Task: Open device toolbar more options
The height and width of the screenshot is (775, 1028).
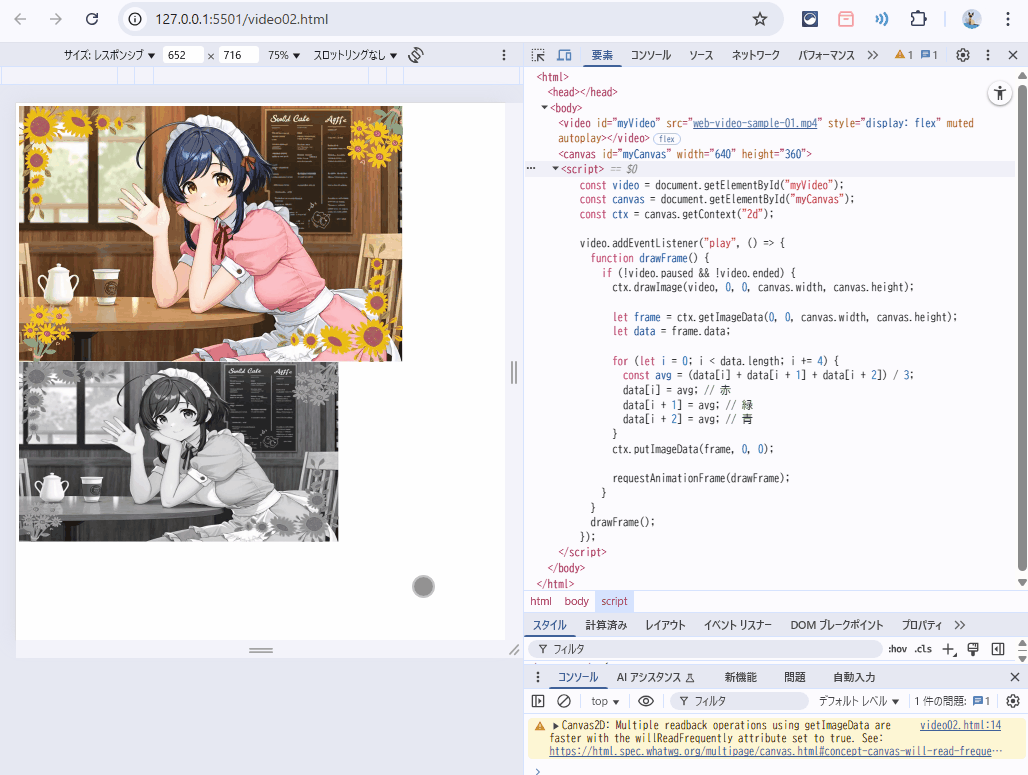Action: click(504, 55)
